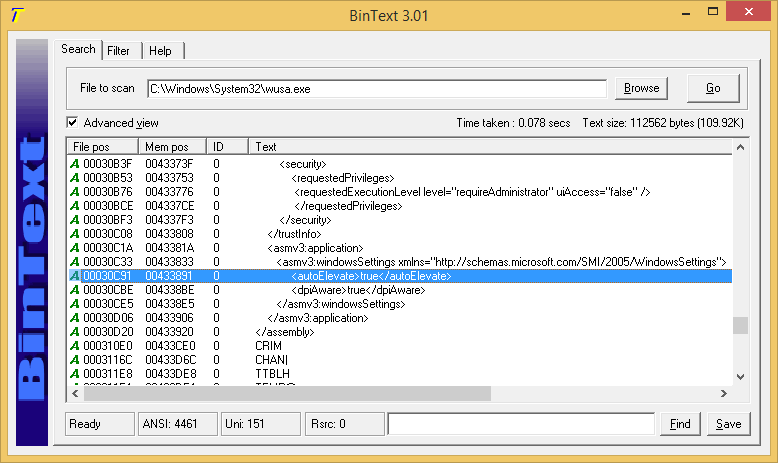Screen dimensions: 778x463
Task: Sort by the Text column header
Action: point(490,147)
